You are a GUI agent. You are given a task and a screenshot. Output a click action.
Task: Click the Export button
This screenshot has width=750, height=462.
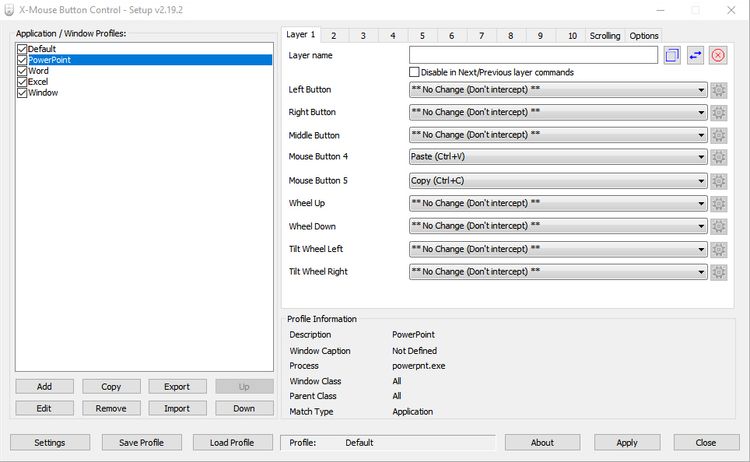coord(177,386)
